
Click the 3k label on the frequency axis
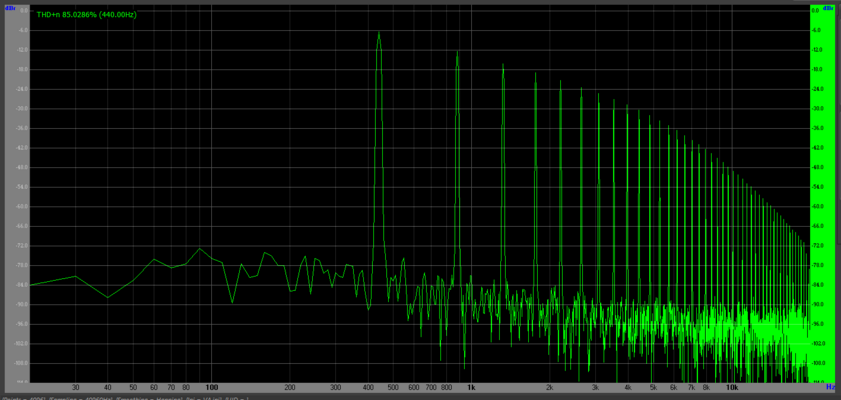pos(596,387)
